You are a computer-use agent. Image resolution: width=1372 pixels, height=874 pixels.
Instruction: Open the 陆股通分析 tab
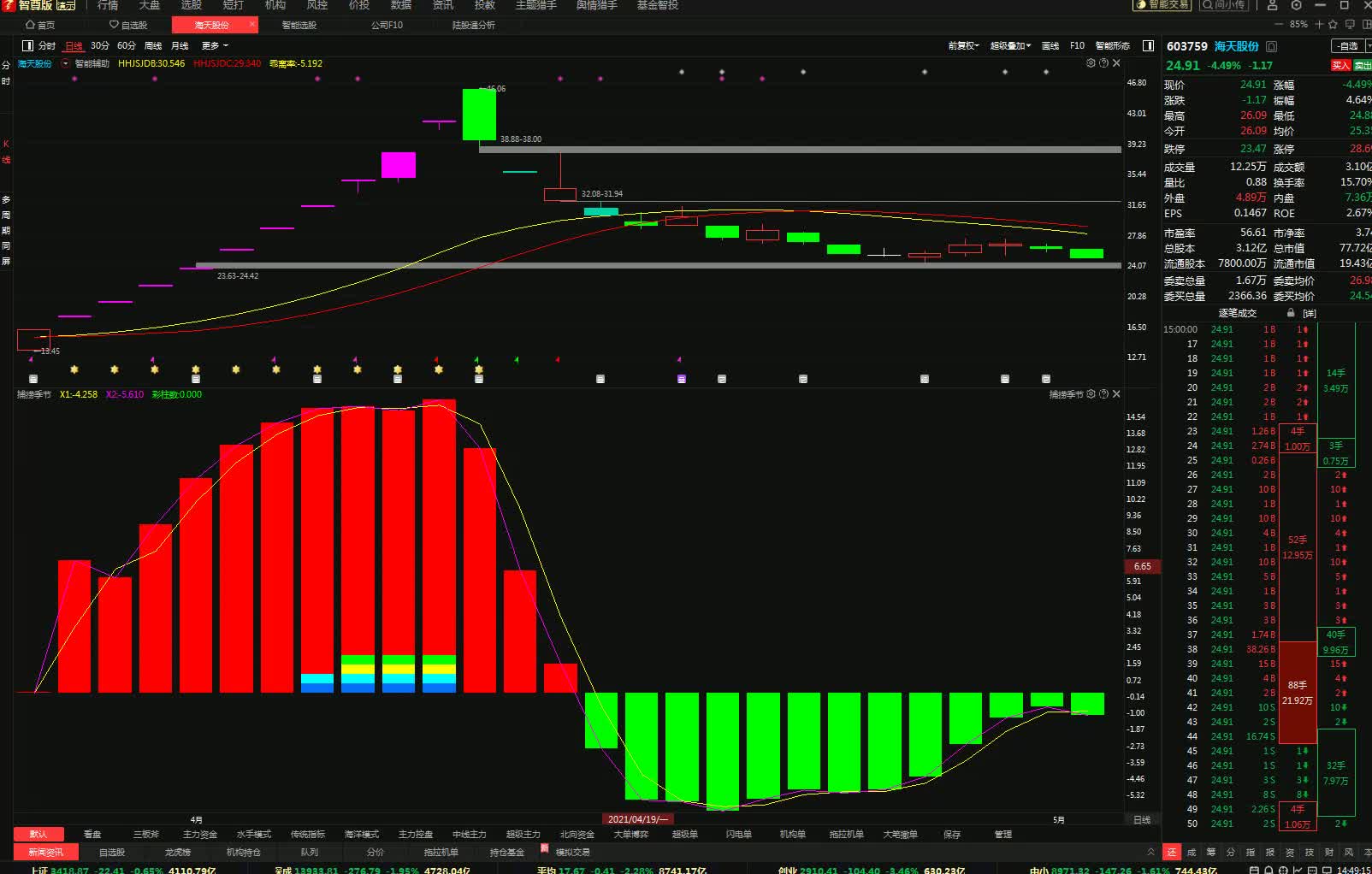(x=473, y=25)
